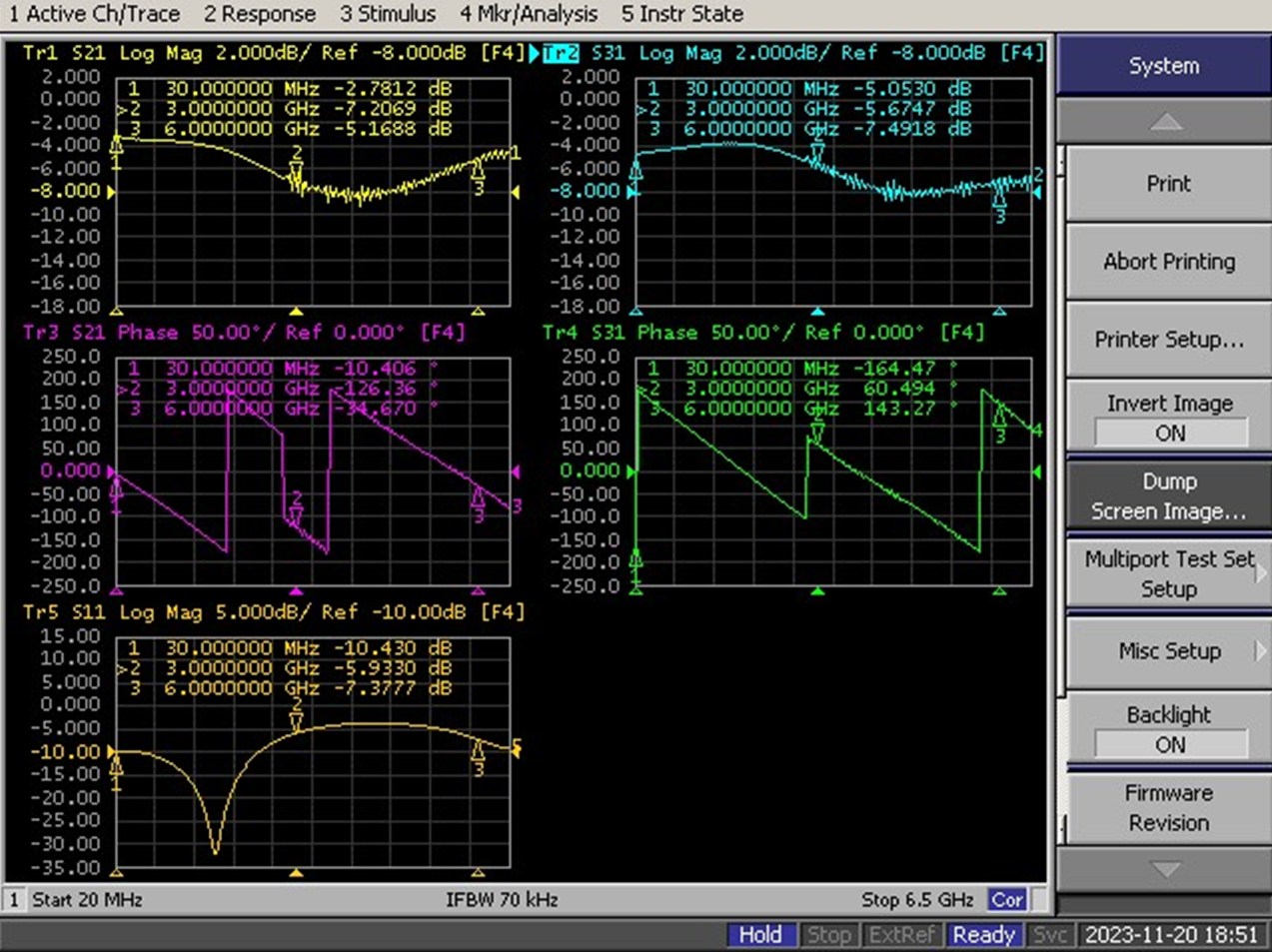Expand the Misc Setup submenu

1169,651
